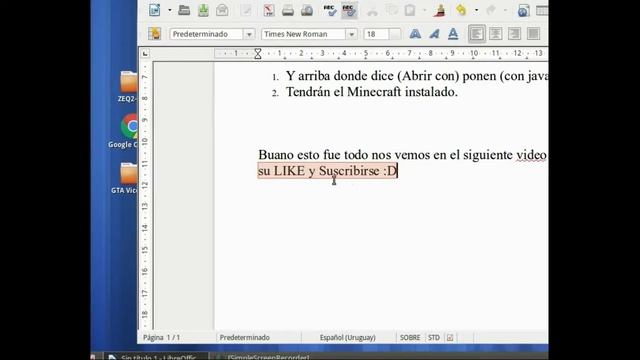Click the Copy icon

(391, 10)
